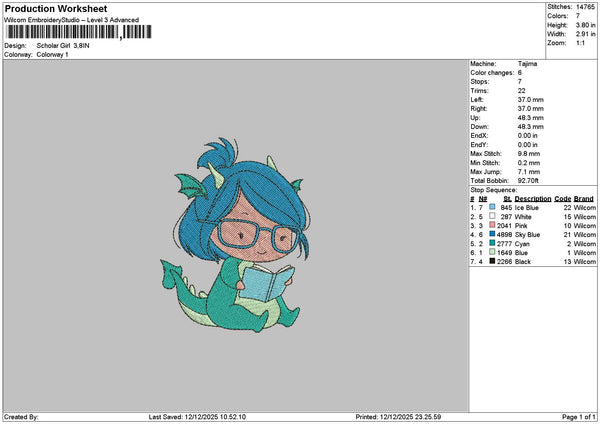Click the 'Code' column header
Screen dimensions: 600x424
[x=562, y=199]
